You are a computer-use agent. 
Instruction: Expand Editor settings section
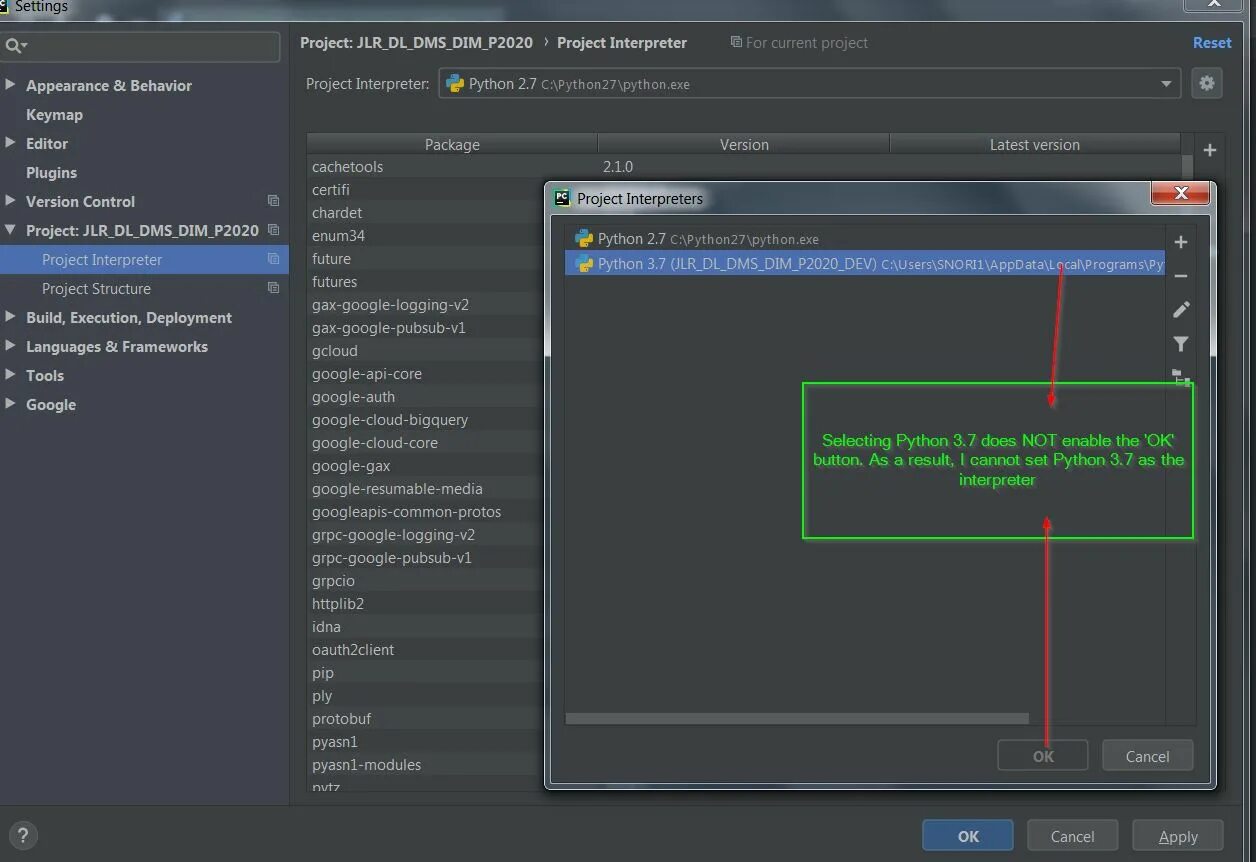[10, 143]
